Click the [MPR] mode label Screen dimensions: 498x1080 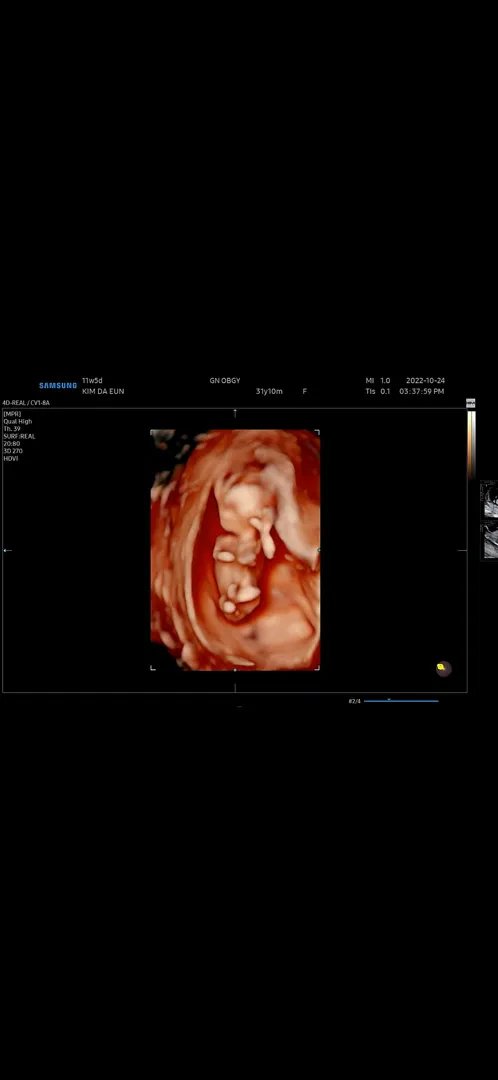tap(12, 414)
